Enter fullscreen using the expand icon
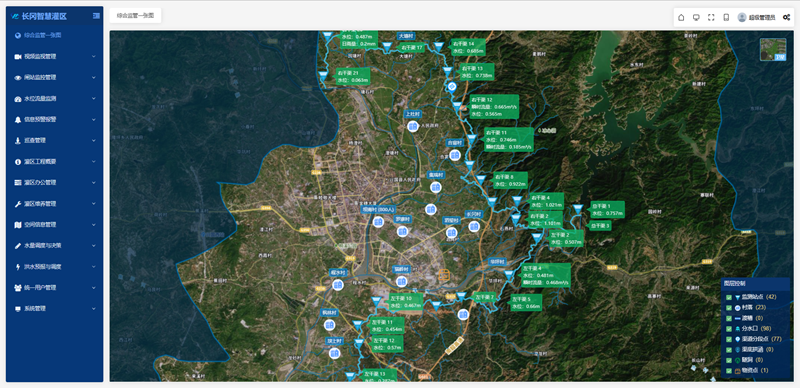 [x=711, y=17]
